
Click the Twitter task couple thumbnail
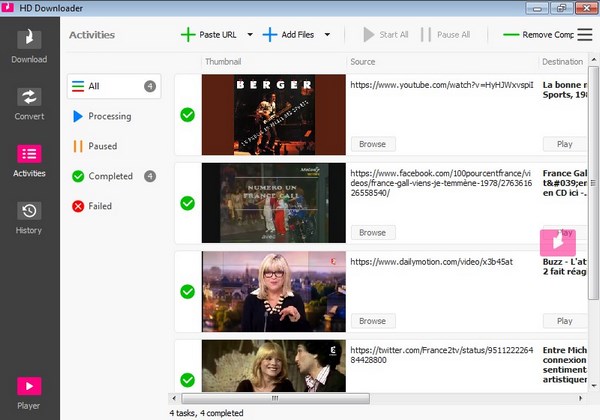coord(274,366)
